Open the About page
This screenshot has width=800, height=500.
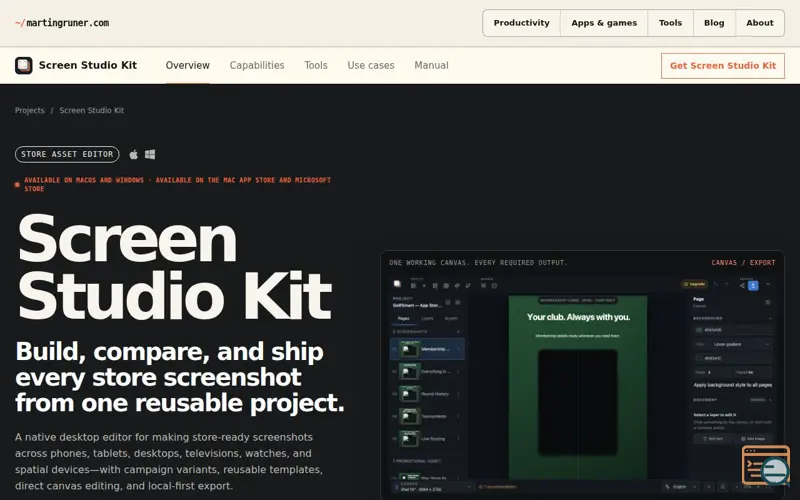760,23
